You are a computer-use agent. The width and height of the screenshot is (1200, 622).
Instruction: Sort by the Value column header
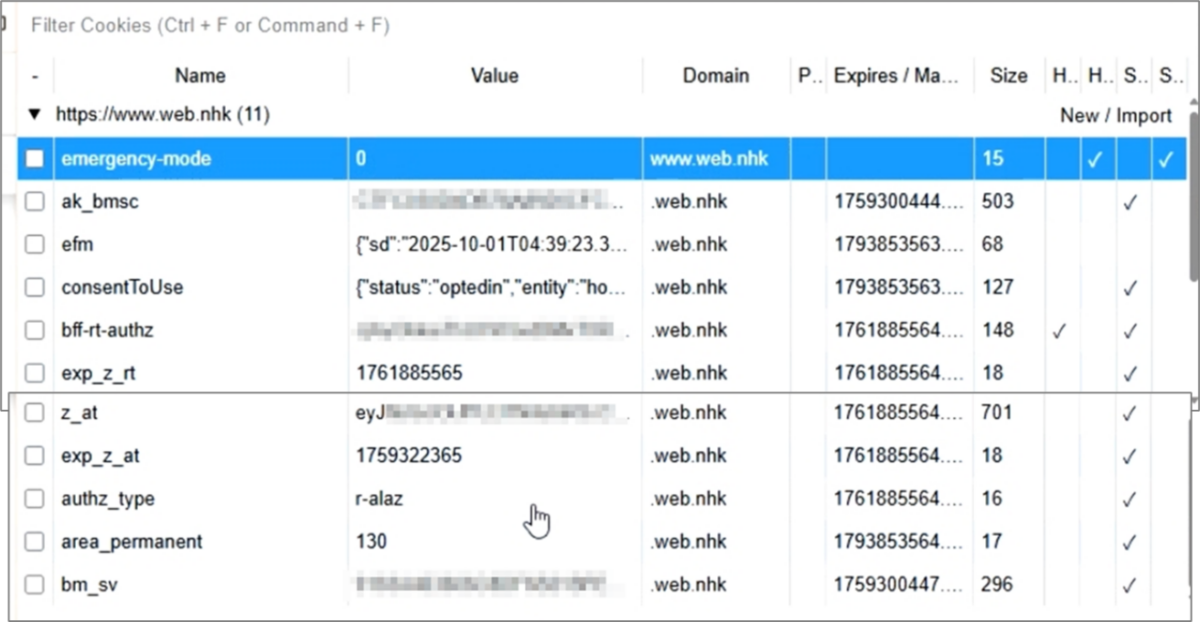[494, 76]
